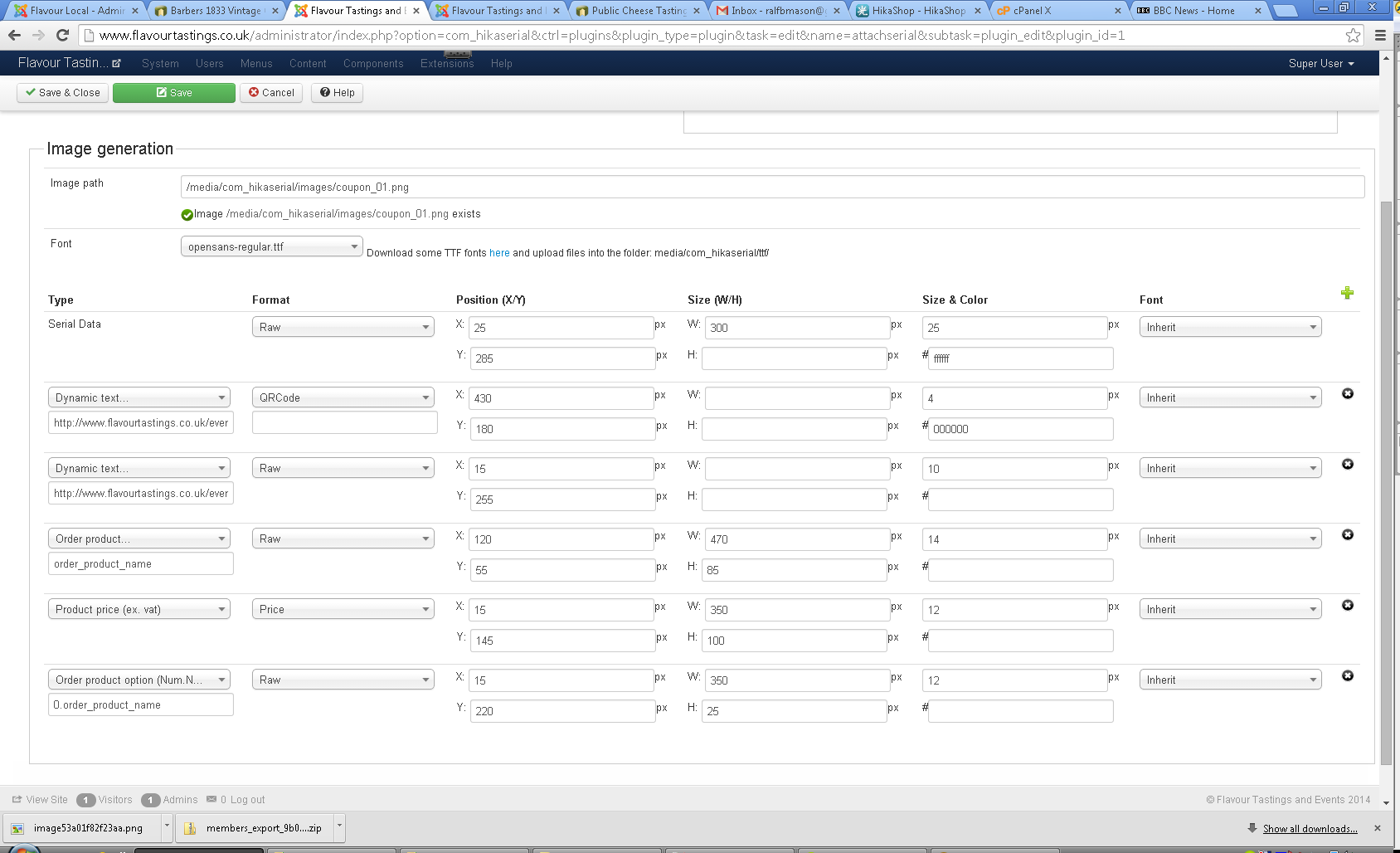The image size is (1400, 853).
Task: Expand options arrow for members_export zip download
Action: [339, 826]
